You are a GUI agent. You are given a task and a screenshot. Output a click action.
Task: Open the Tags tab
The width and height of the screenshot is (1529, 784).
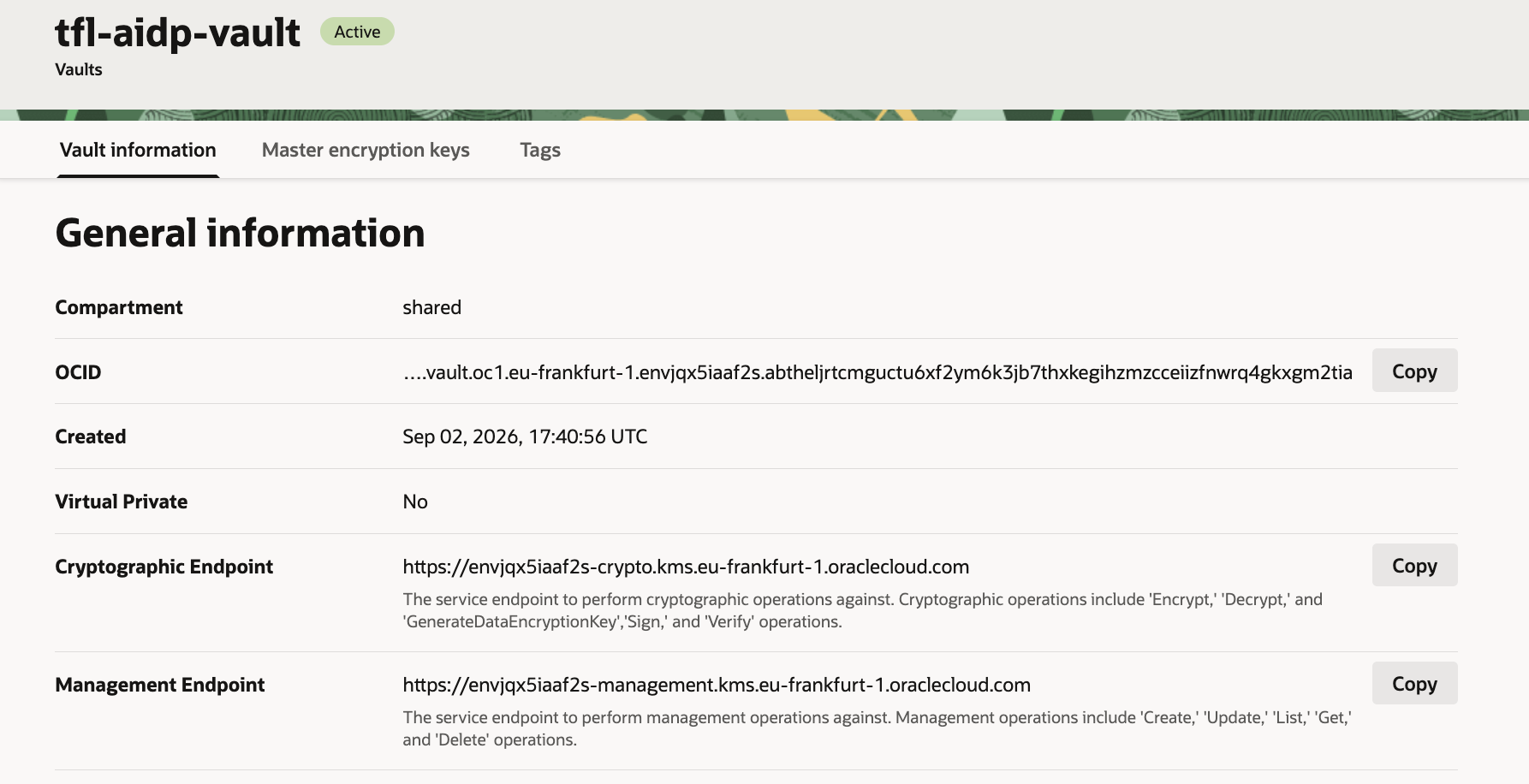click(x=540, y=150)
